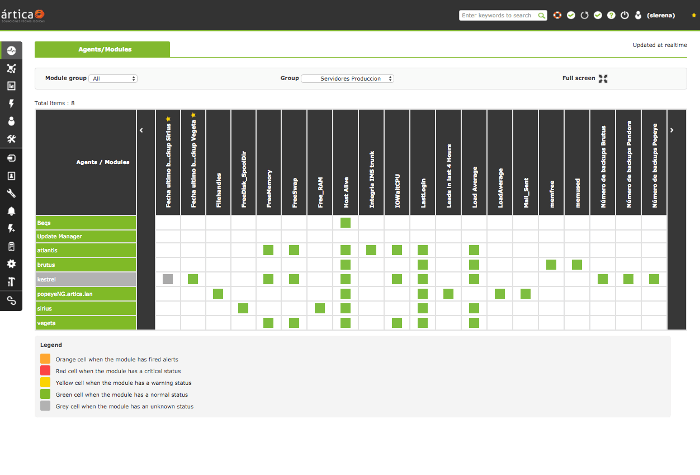Click the Full screen icon
The image size is (700, 475).
tap(602, 78)
